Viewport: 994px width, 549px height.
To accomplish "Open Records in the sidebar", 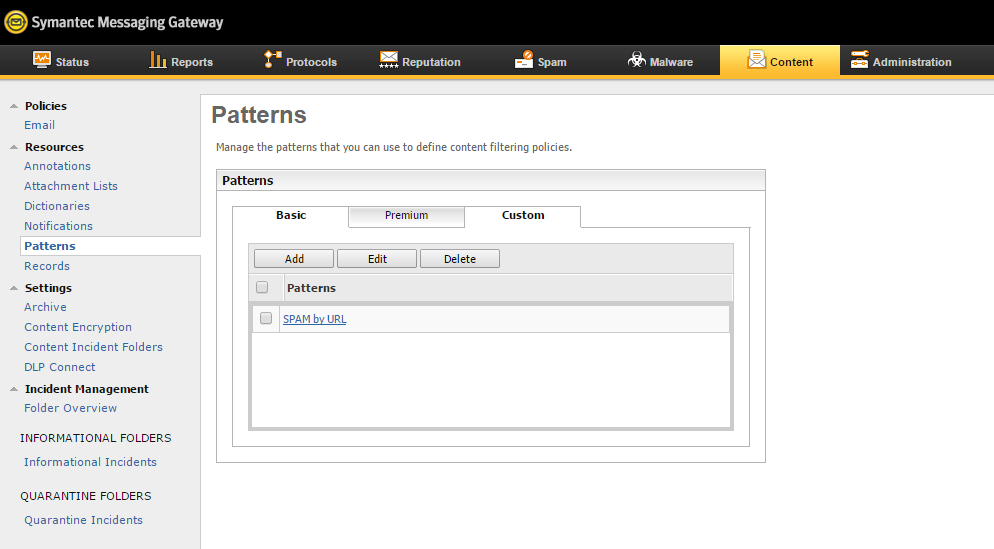I will coord(47,266).
